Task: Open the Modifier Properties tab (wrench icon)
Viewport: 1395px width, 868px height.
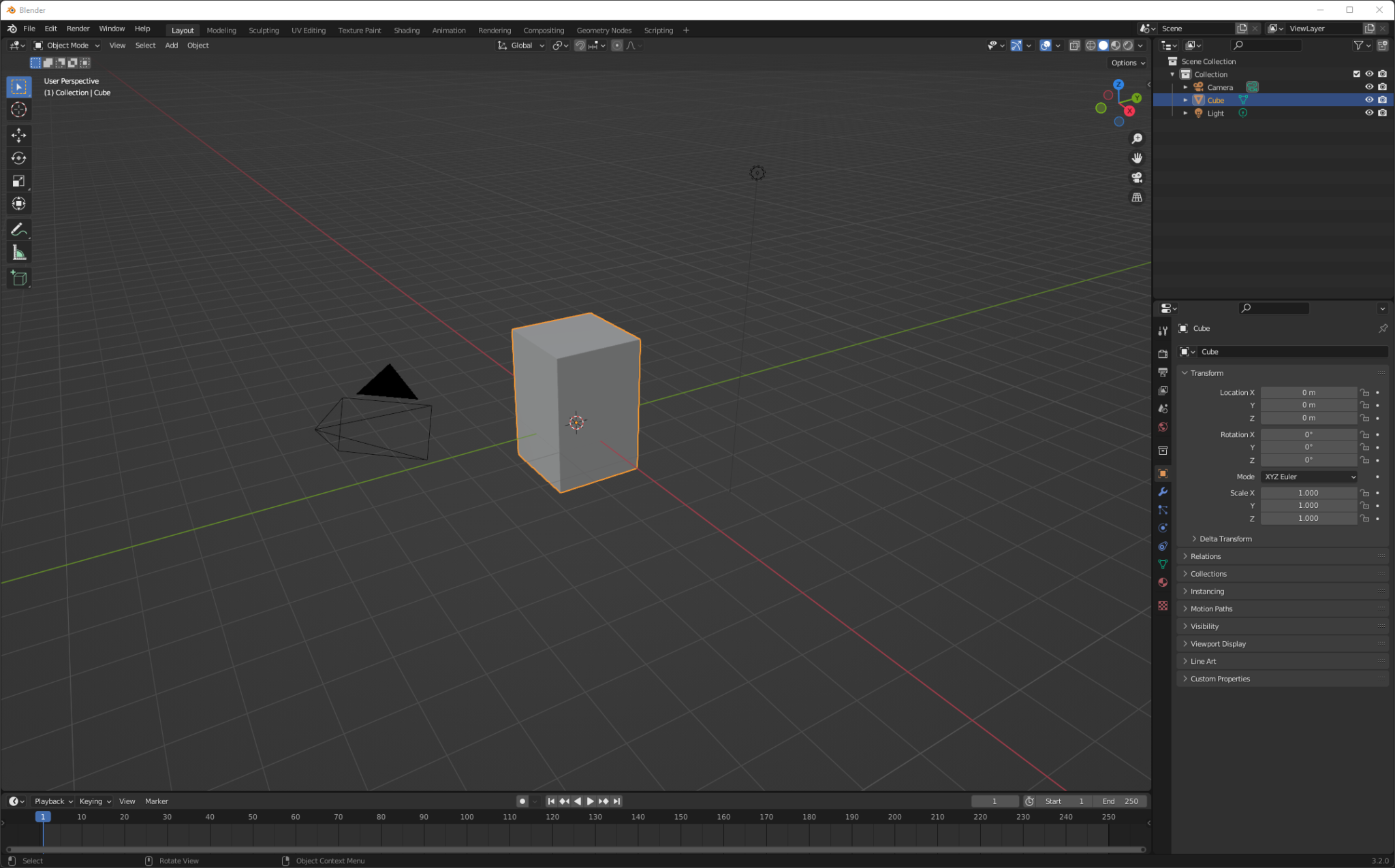Action: tap(1163, 492)
